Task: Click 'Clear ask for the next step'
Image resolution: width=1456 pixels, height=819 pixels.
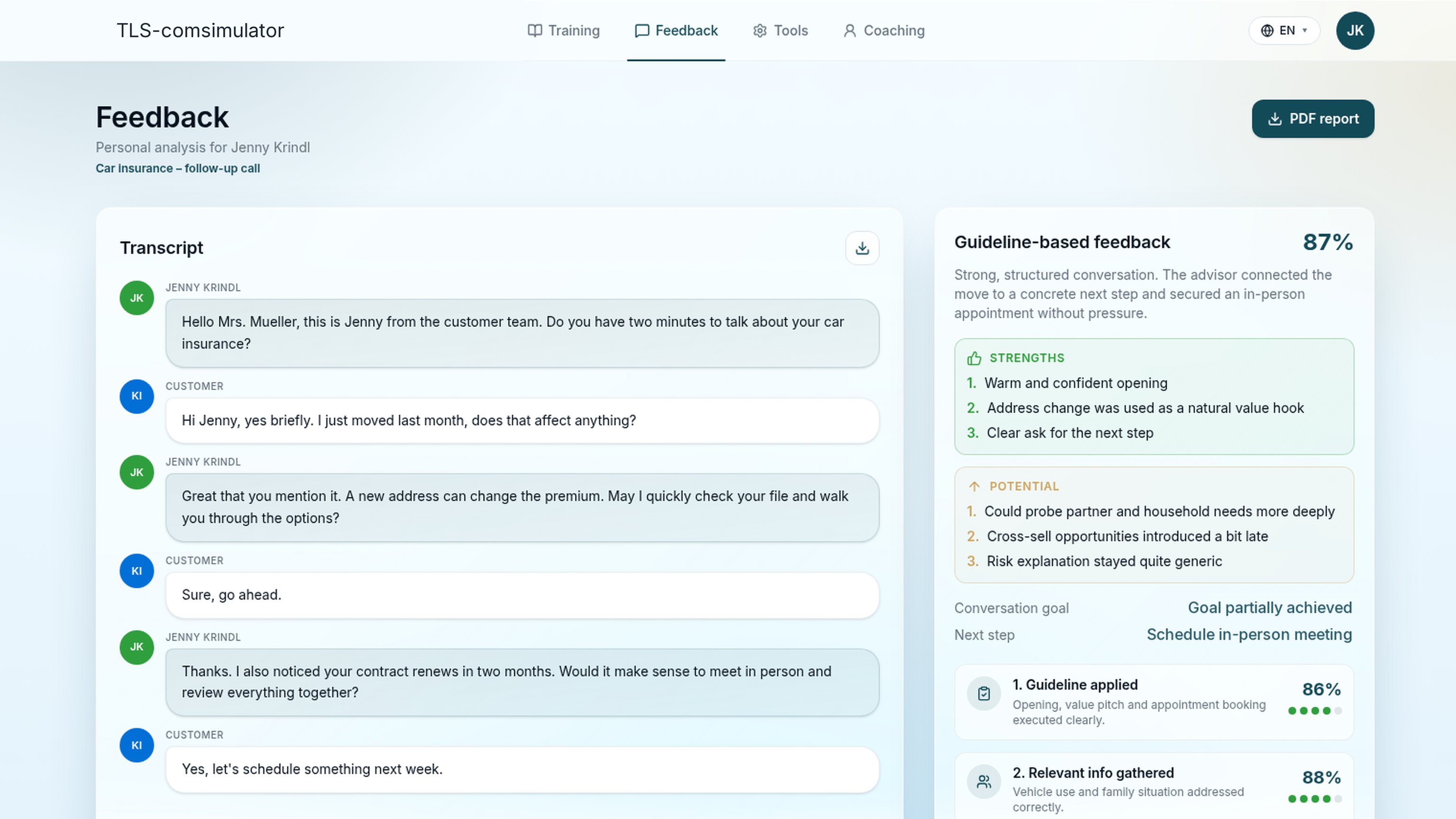Action: pos(1069,433)
